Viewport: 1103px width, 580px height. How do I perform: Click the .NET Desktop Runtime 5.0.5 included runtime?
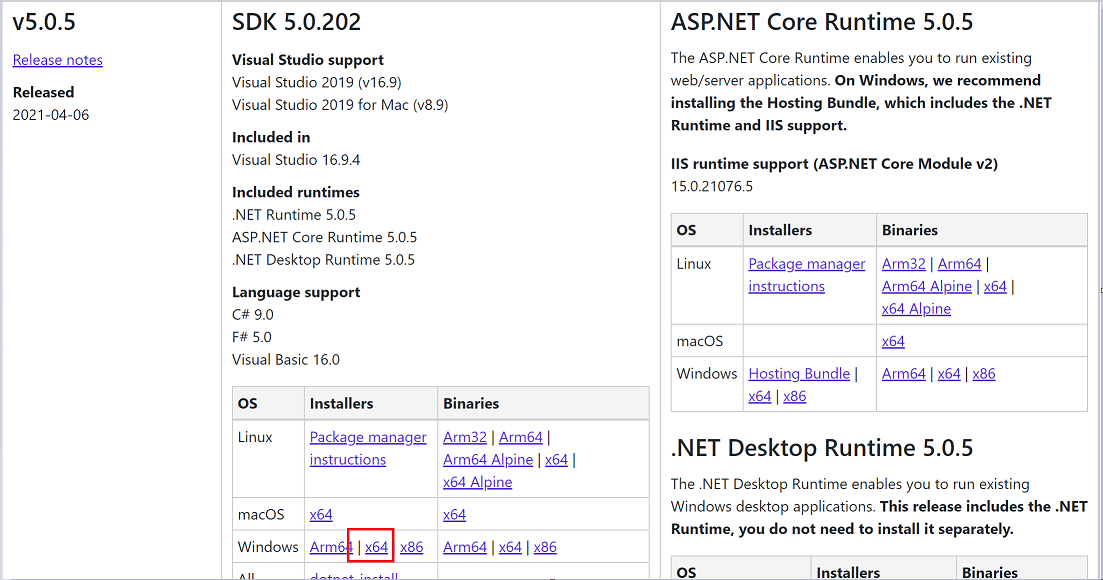[323, 259]
